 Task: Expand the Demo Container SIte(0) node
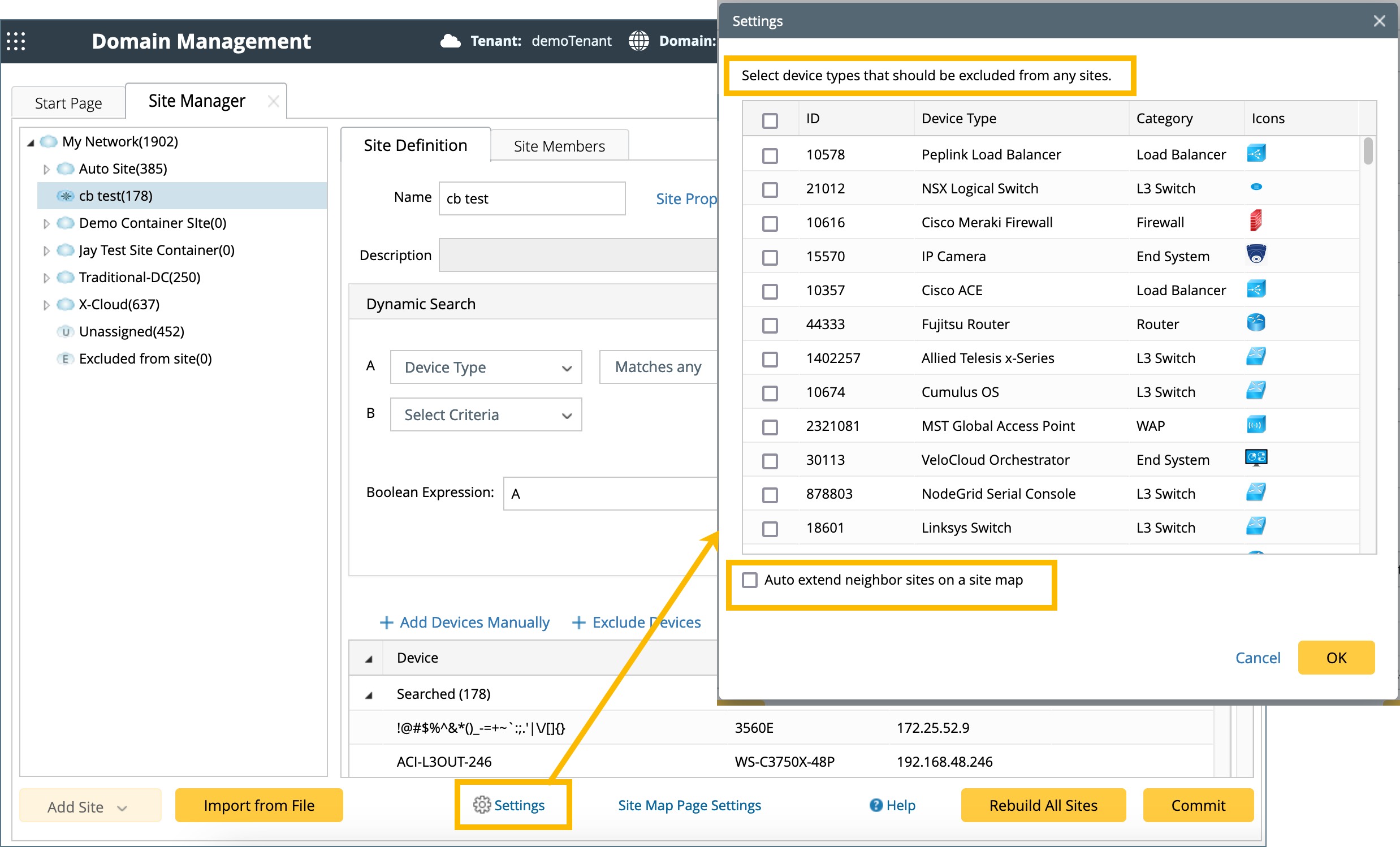click(46, 223)
